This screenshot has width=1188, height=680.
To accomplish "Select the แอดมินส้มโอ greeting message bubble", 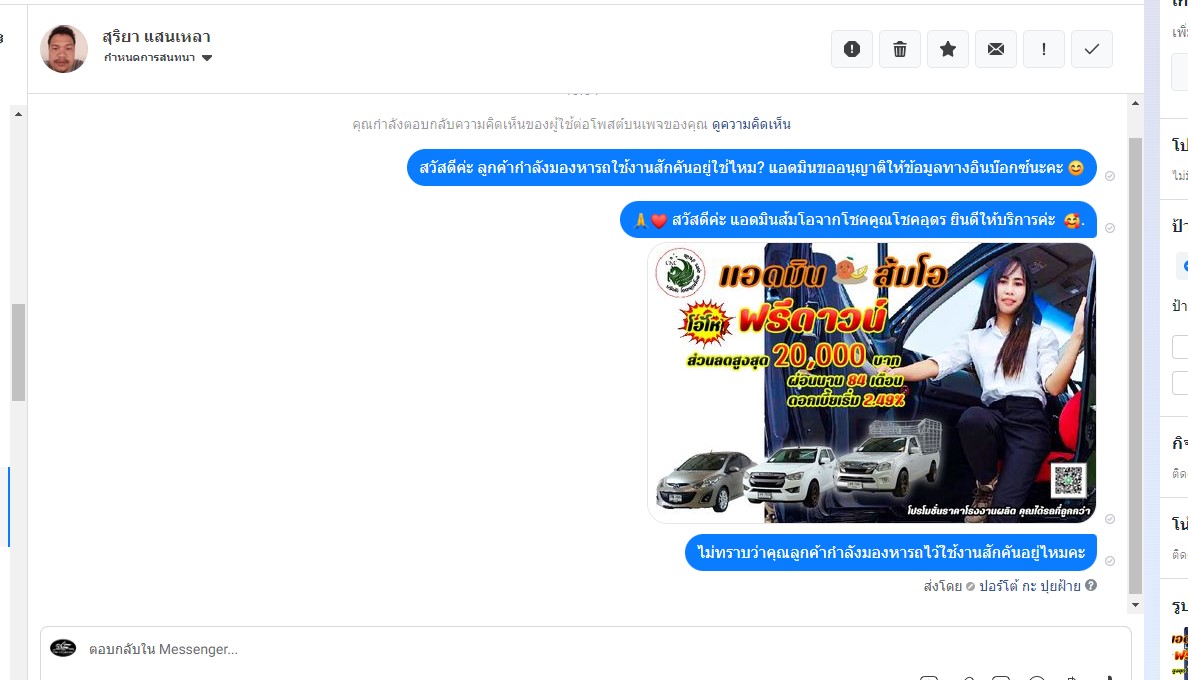I will click(858, 220).
